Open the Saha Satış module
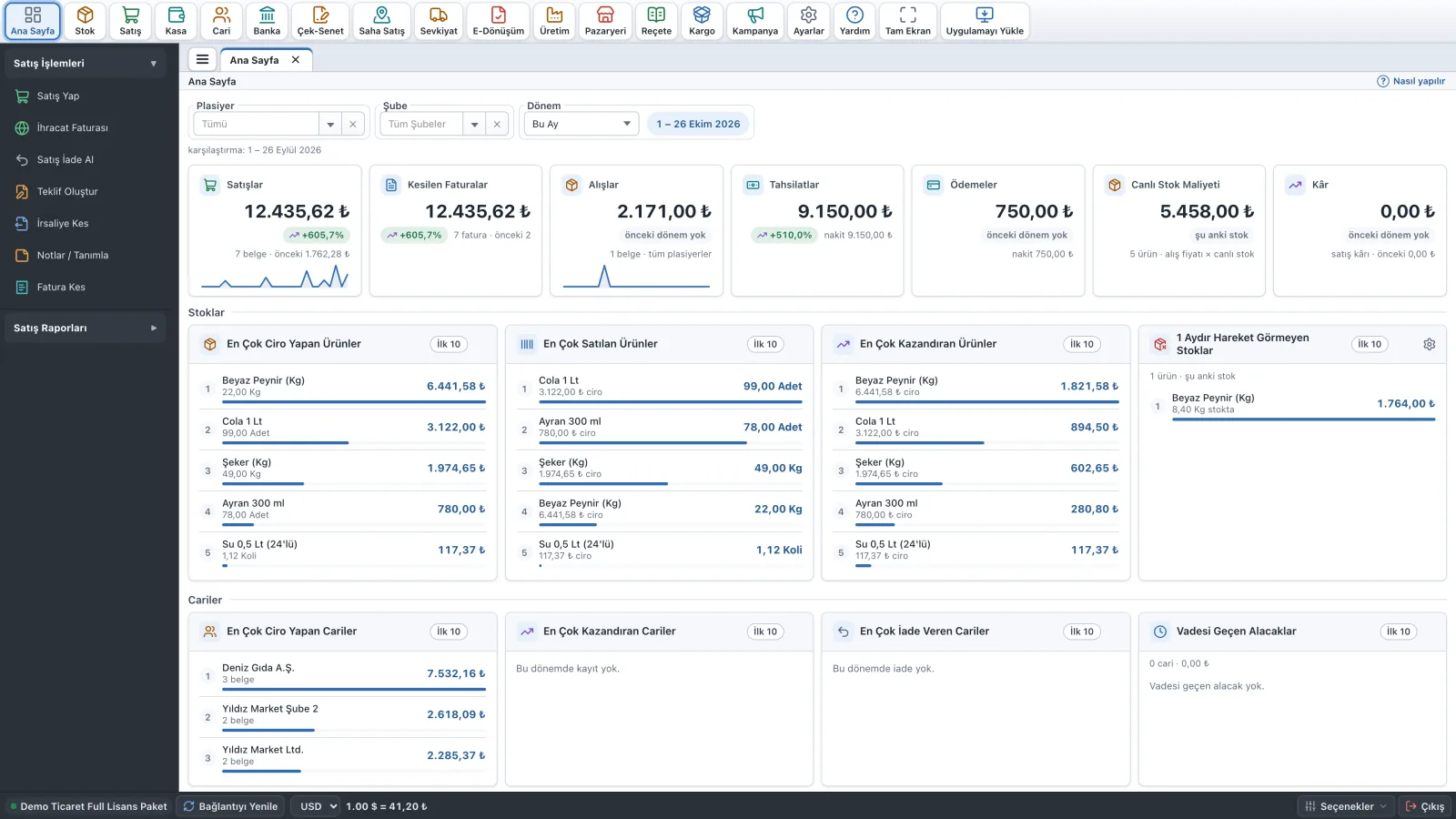Screen dimensions: 1456x819 (381, 21)
